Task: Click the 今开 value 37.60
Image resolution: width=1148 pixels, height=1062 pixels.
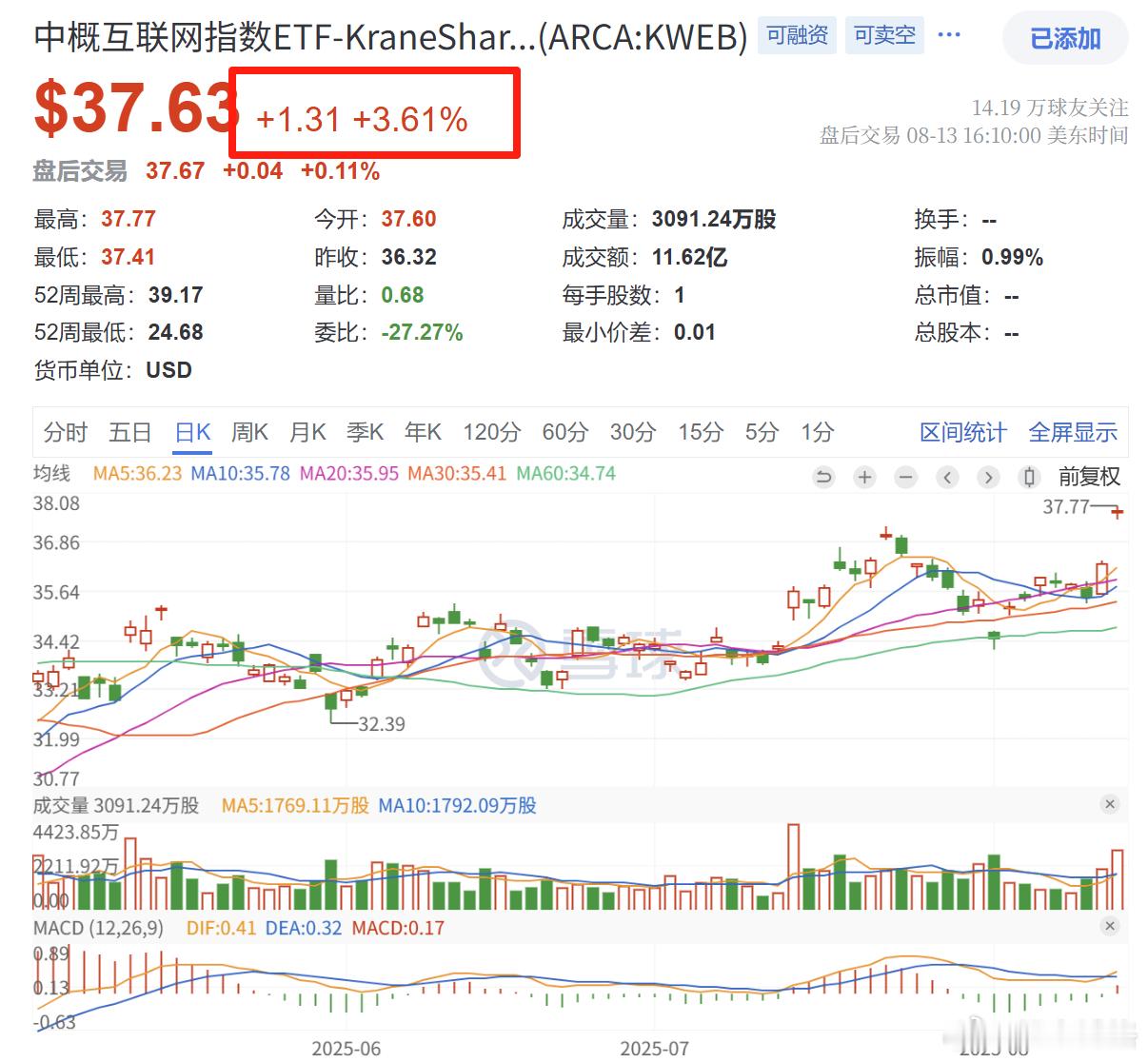Action: pyautogui.click(x=408, y=219)
